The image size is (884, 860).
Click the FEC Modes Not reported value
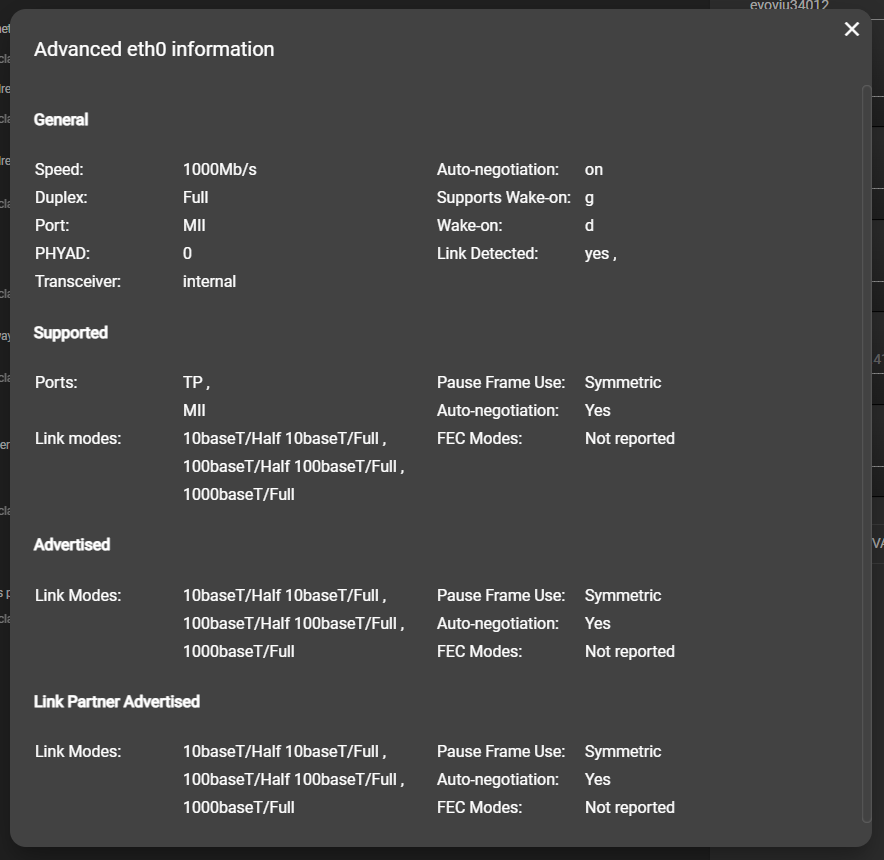630,438
